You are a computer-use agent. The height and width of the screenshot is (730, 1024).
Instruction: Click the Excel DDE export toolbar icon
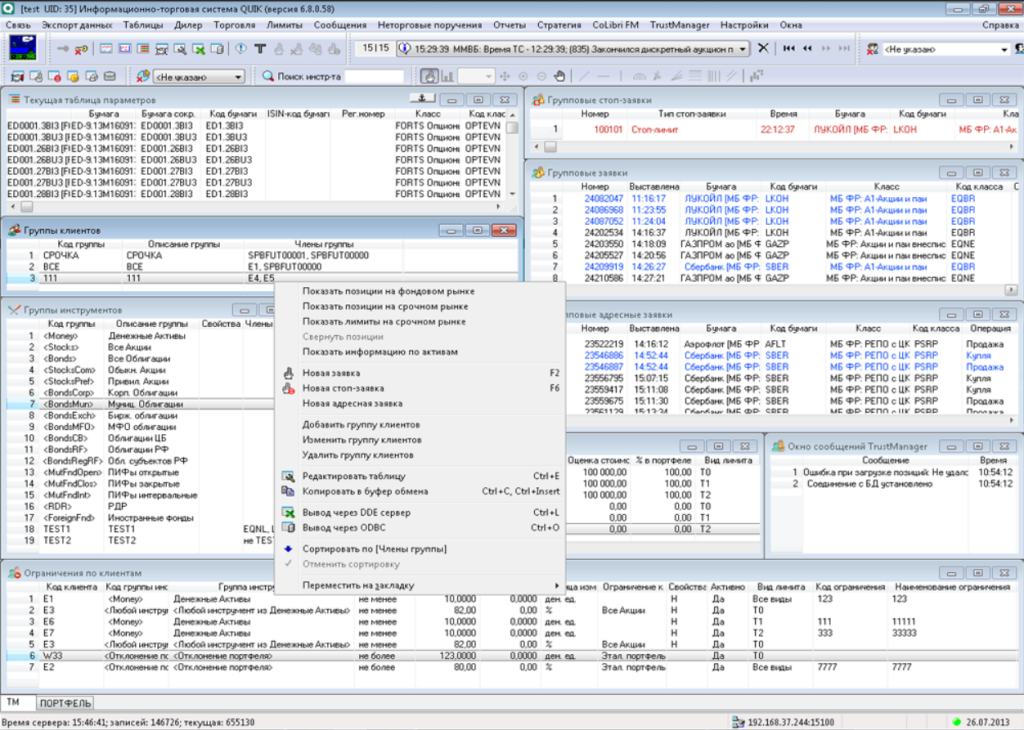200,48
